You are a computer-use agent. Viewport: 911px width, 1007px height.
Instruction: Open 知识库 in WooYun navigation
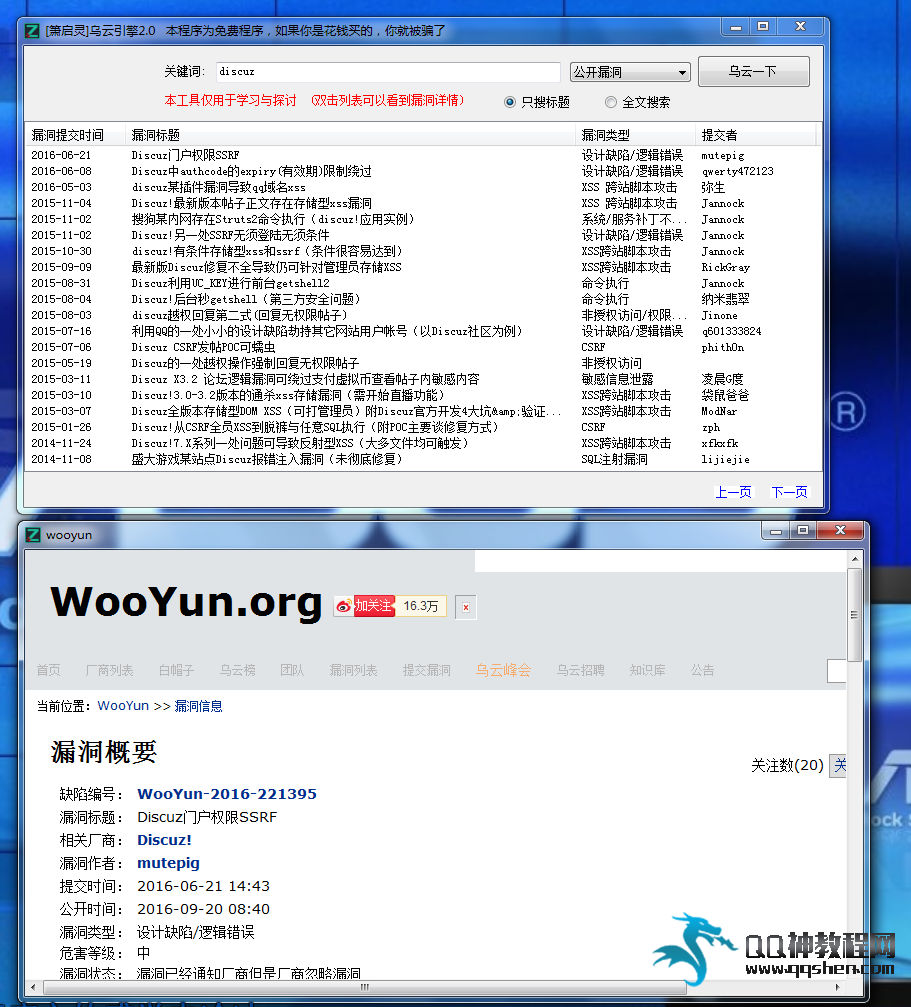pos(647,670)
